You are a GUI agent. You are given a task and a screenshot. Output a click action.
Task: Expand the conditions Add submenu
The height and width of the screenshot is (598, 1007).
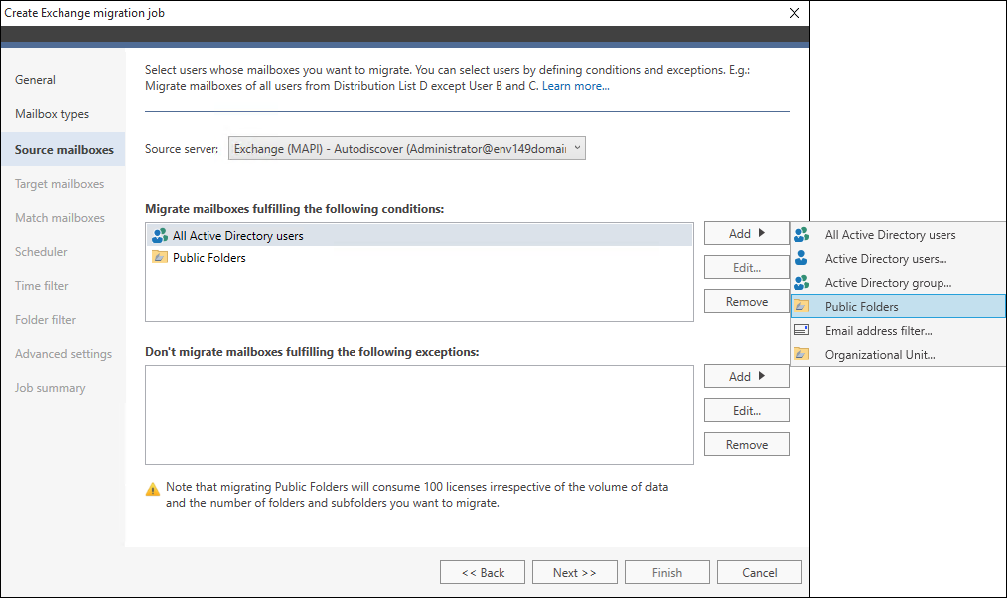(746, 233)
